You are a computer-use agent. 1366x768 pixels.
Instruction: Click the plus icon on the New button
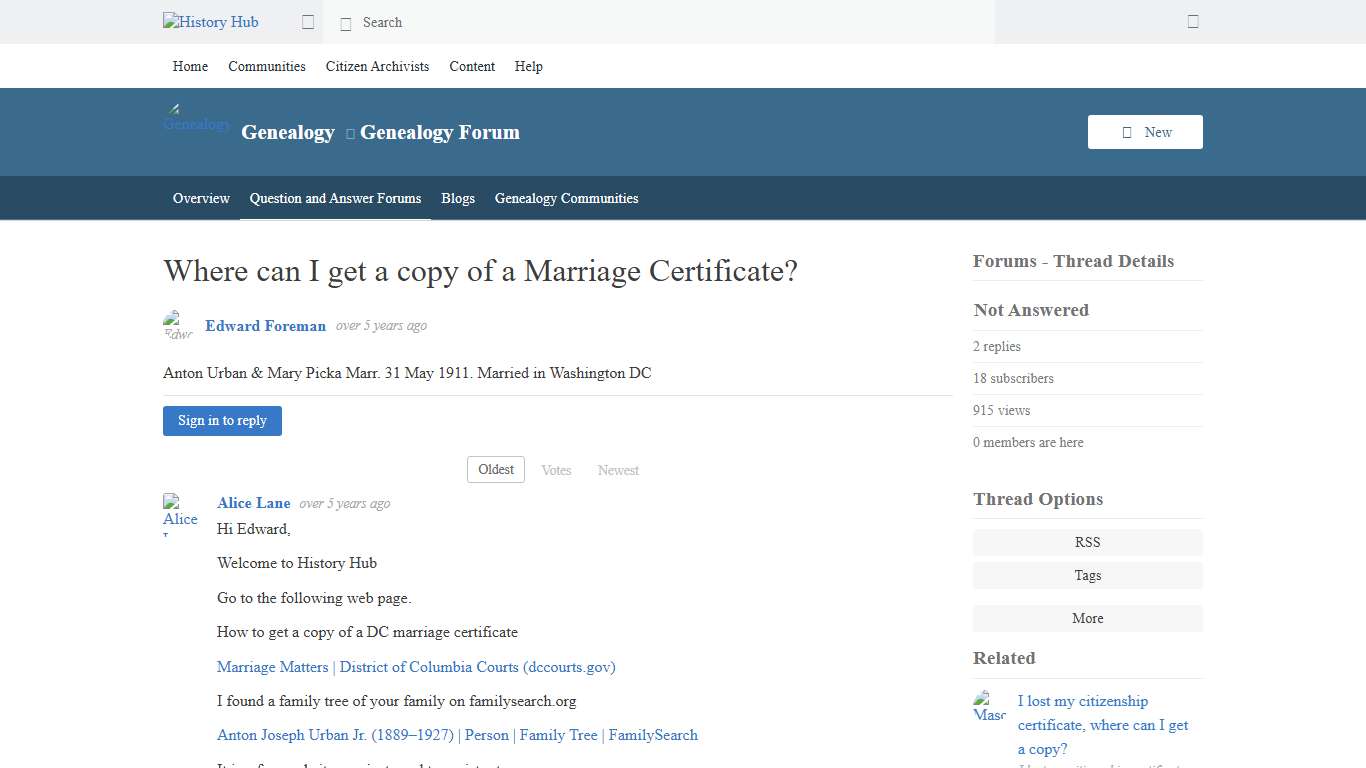pos(1127,131)
